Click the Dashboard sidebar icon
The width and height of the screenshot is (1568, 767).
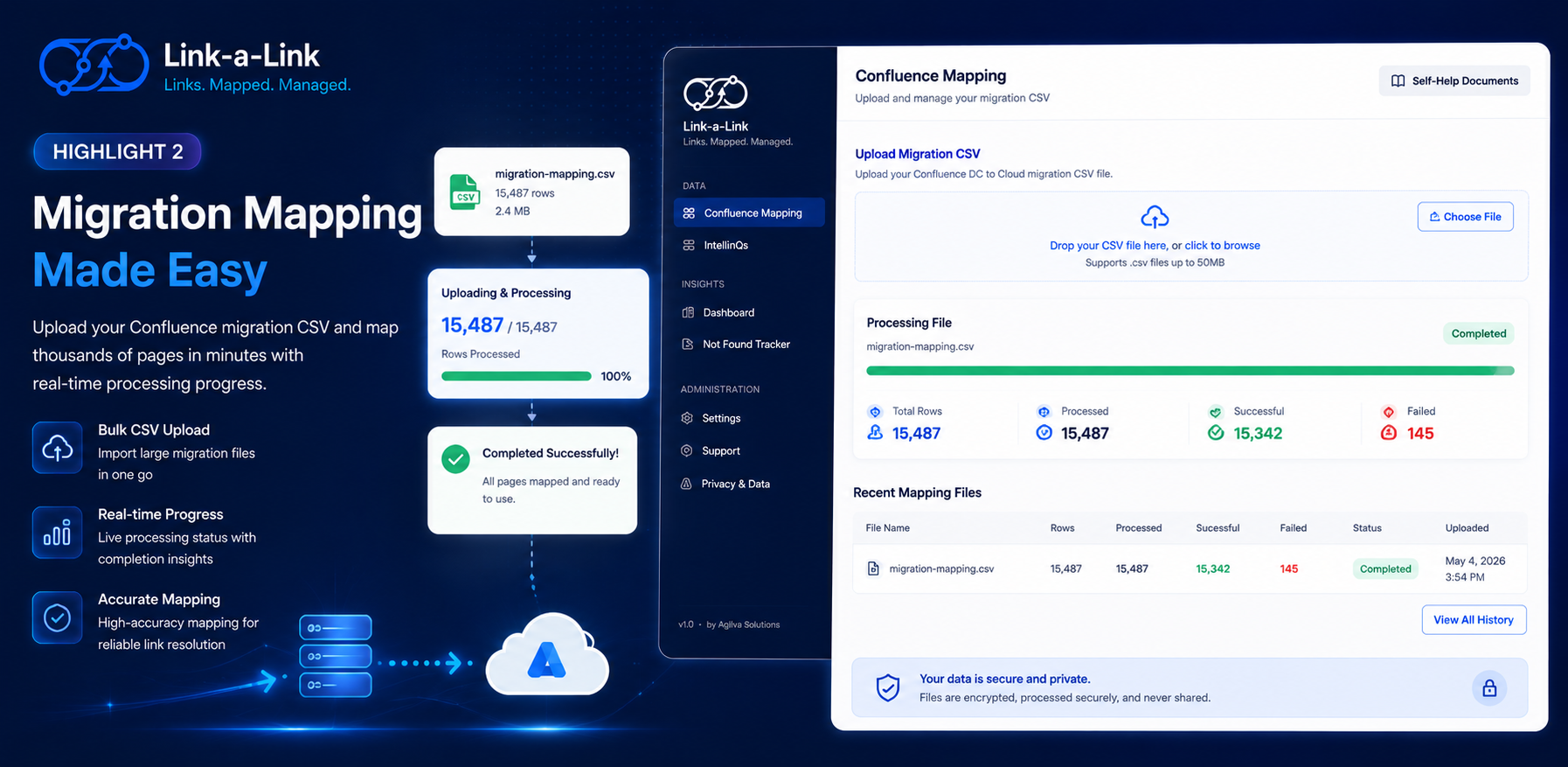pos(688,312)
